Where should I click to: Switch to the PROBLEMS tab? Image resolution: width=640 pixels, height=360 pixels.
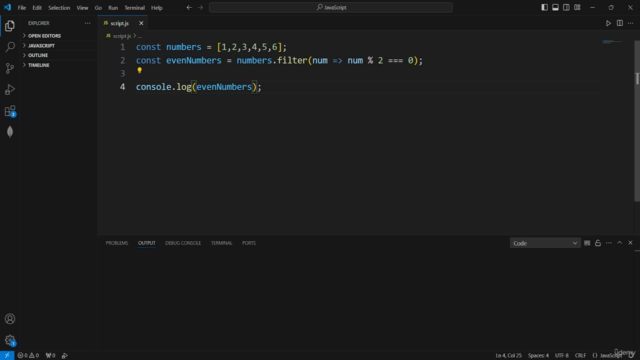coord(117,243)
